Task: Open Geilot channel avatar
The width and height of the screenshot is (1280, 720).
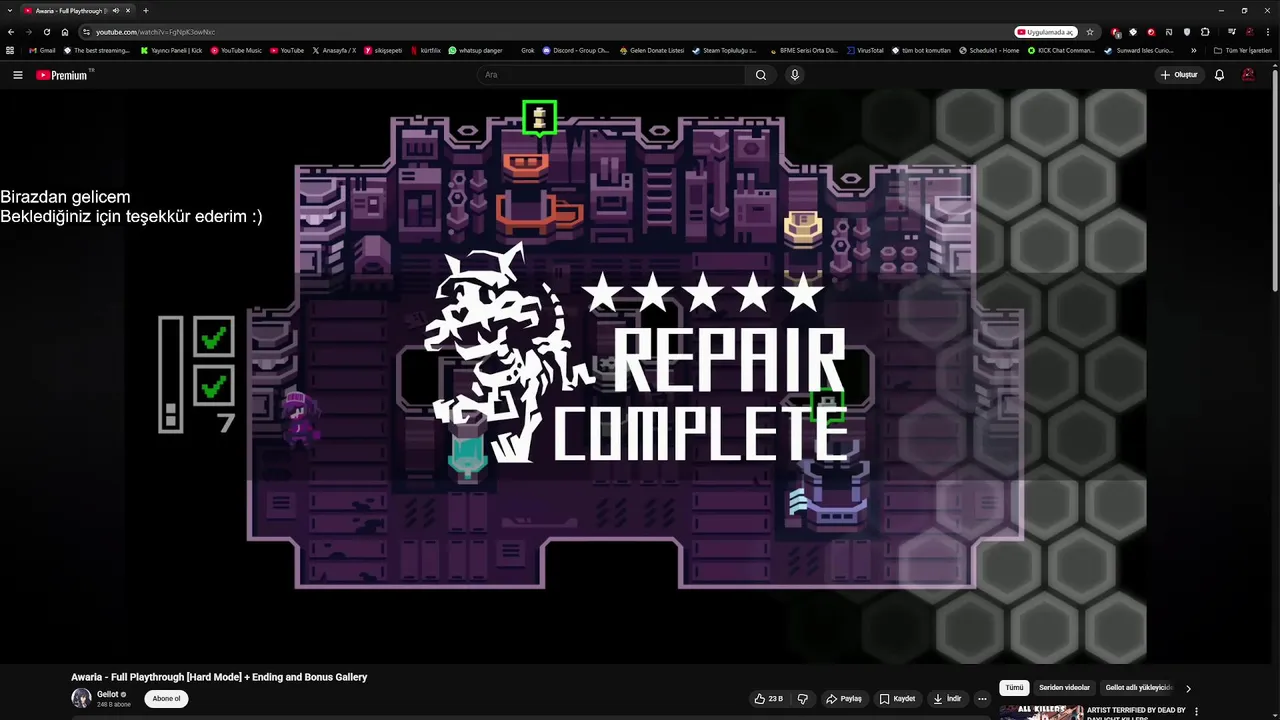Action: [81, 698]
